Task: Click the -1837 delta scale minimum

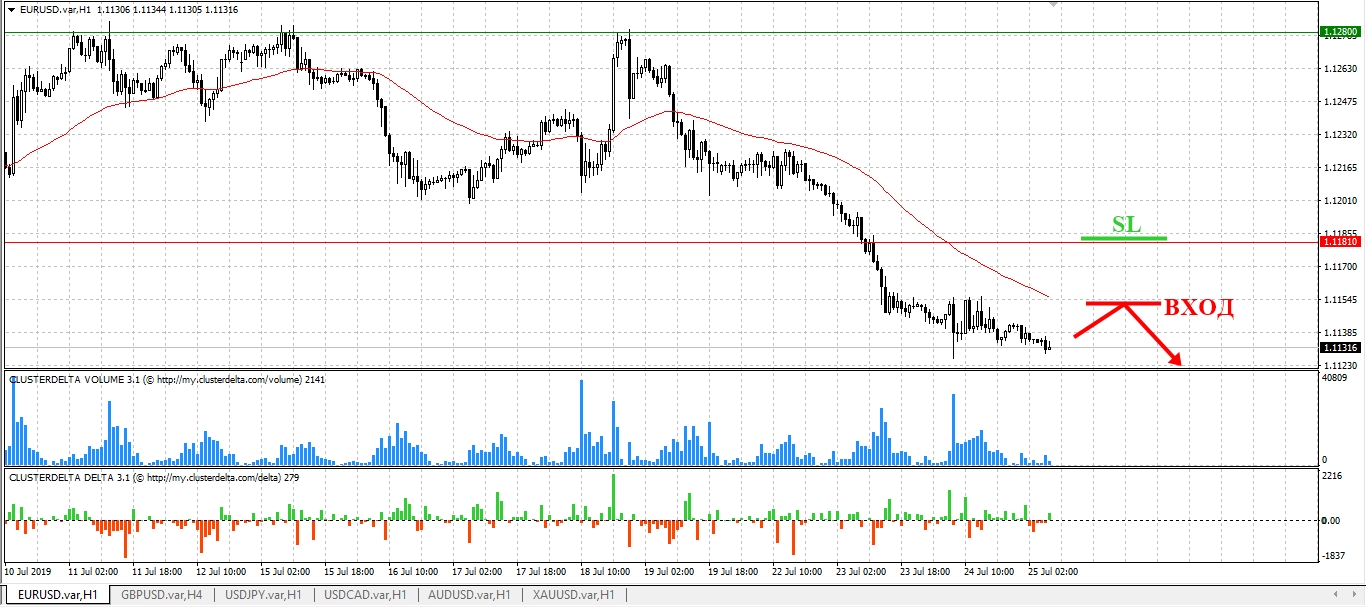Action: tap(1334, 556)
